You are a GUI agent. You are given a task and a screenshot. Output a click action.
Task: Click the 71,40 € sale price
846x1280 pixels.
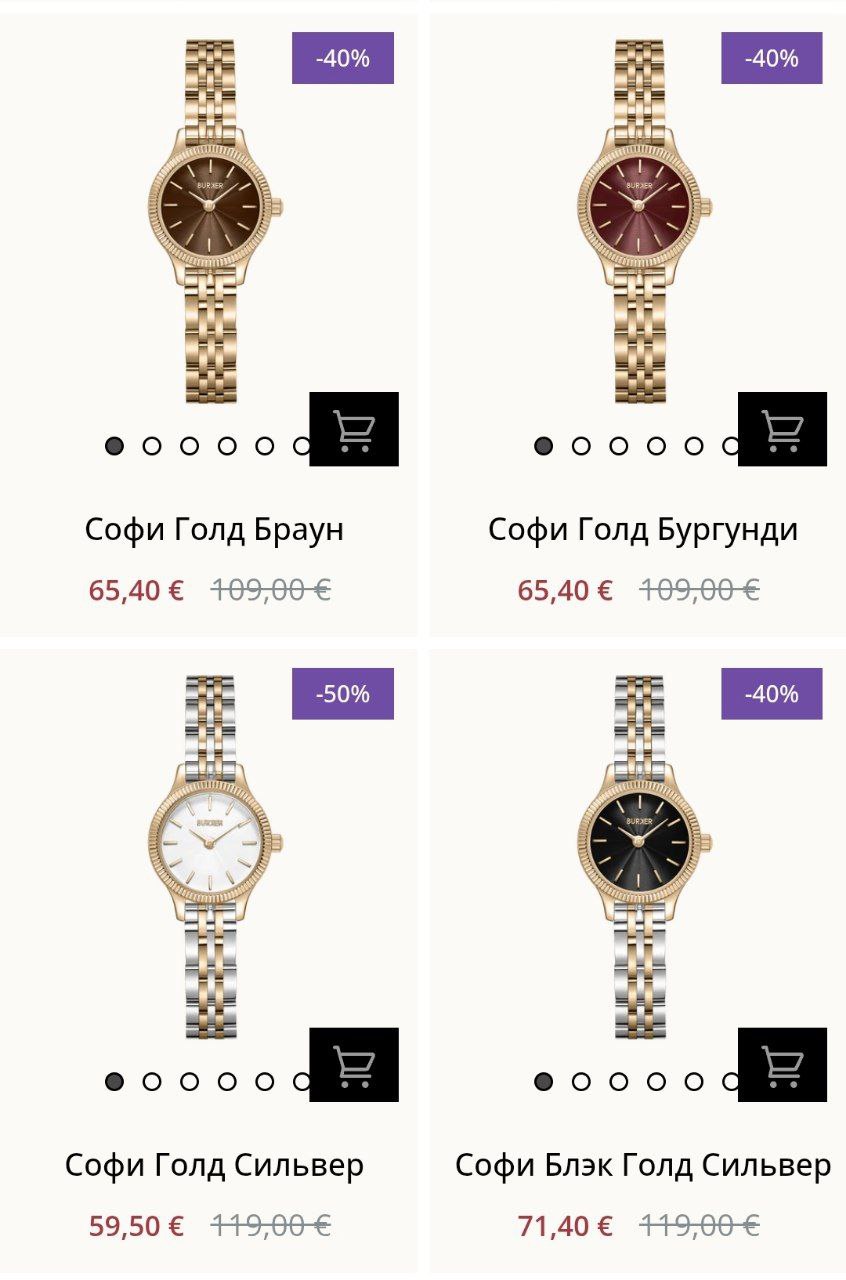pos(565,1226)
